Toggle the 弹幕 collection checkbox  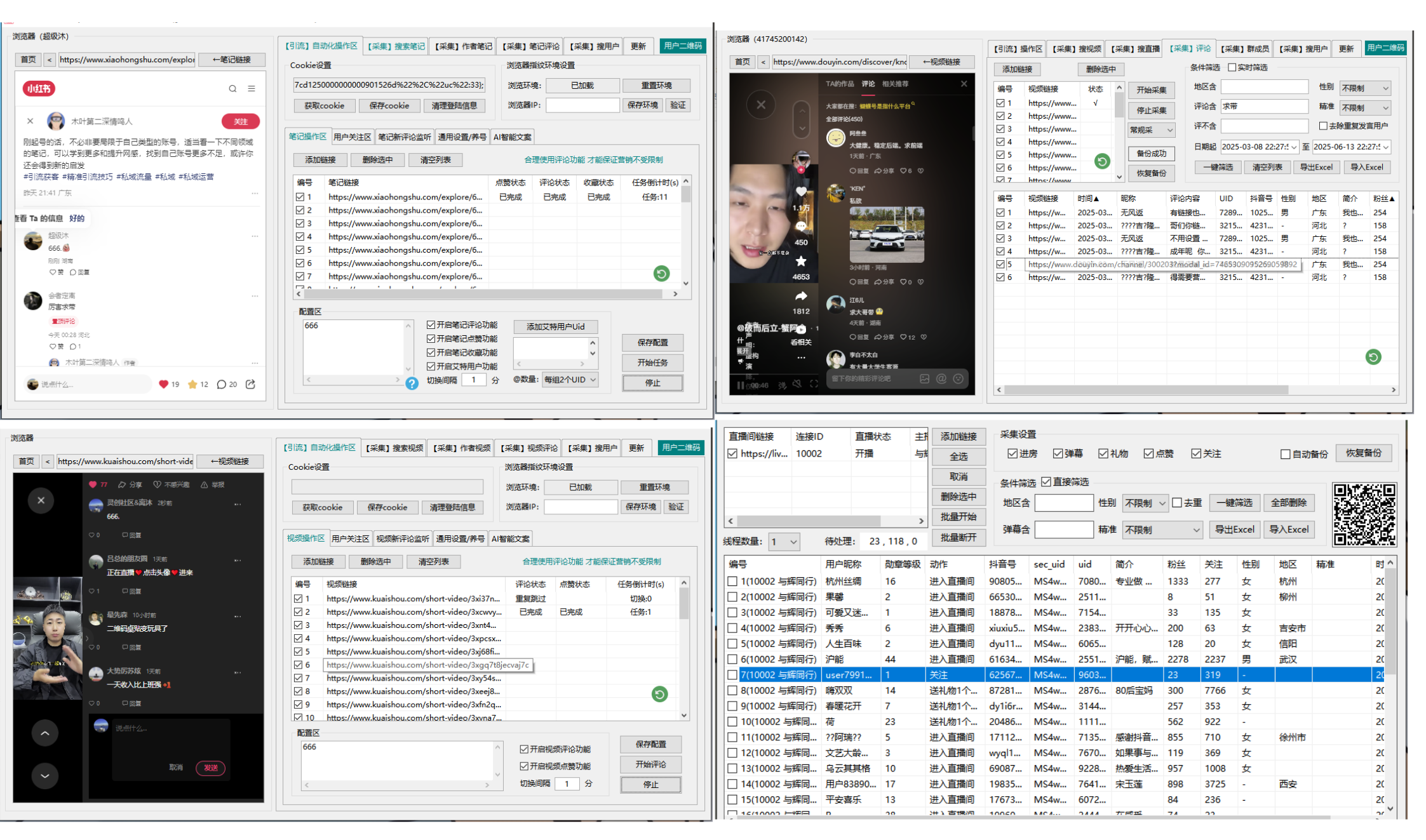pos(1058,453)
